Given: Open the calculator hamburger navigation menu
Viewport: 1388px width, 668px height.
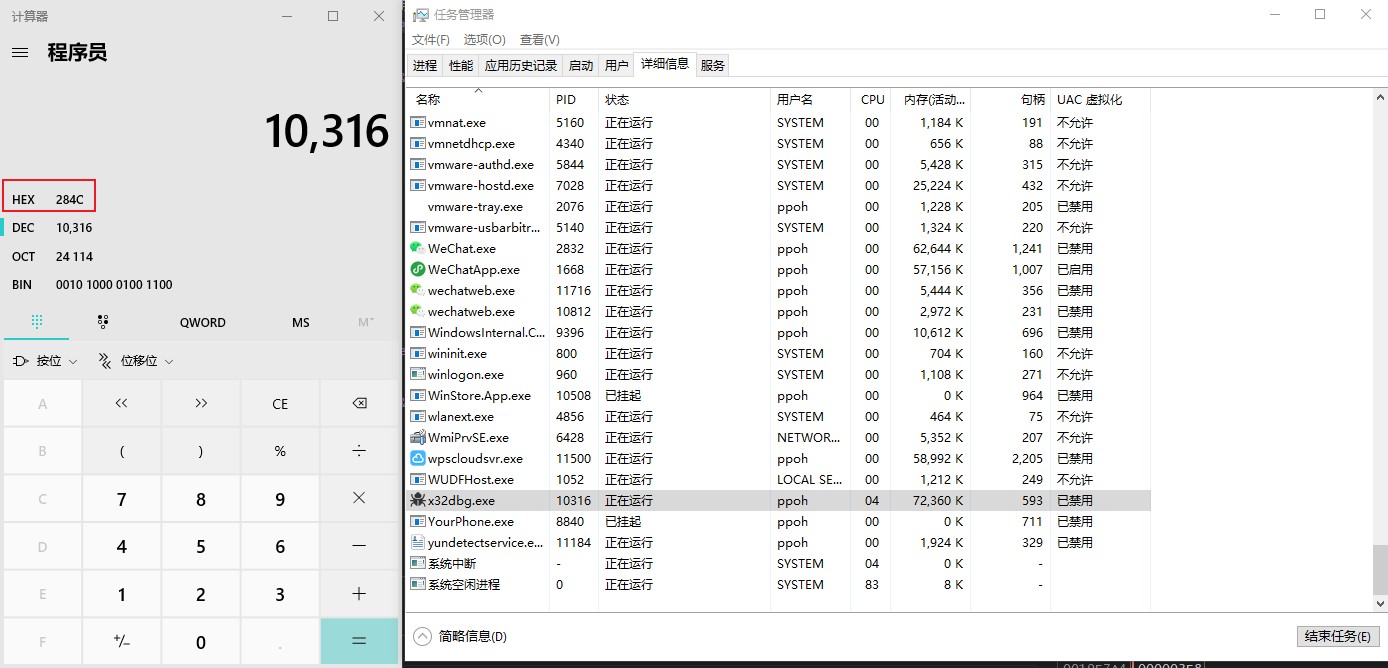Looking at the screenshot, I should point(20,53).
